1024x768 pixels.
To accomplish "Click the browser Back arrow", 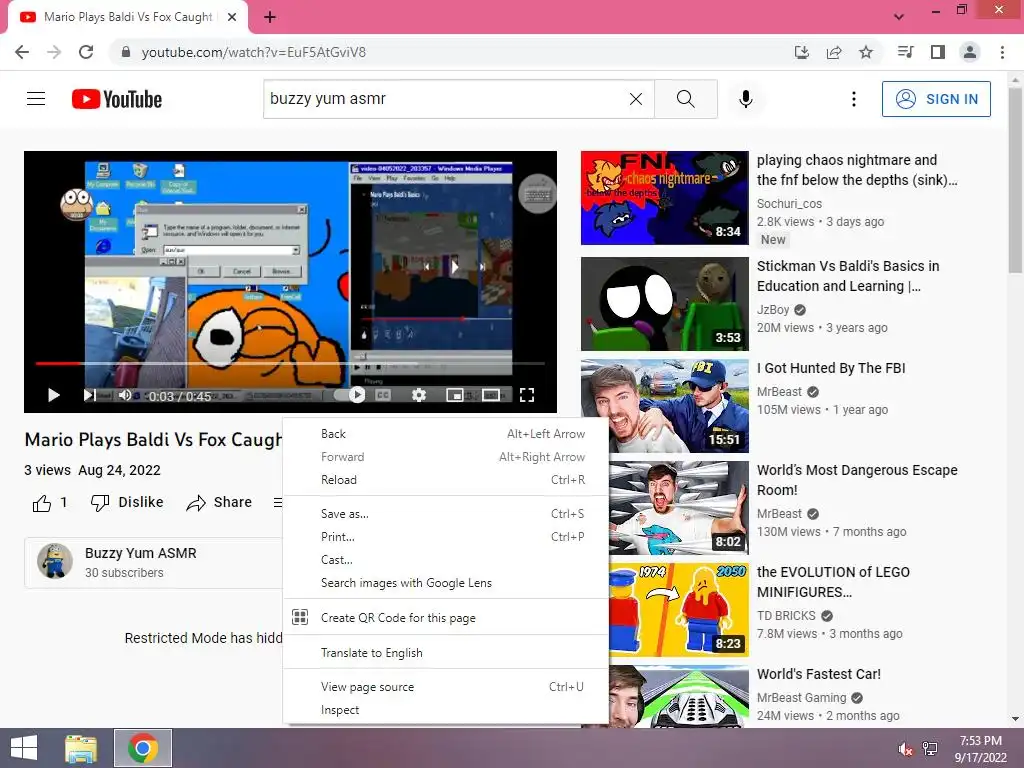I will [22, 52].
